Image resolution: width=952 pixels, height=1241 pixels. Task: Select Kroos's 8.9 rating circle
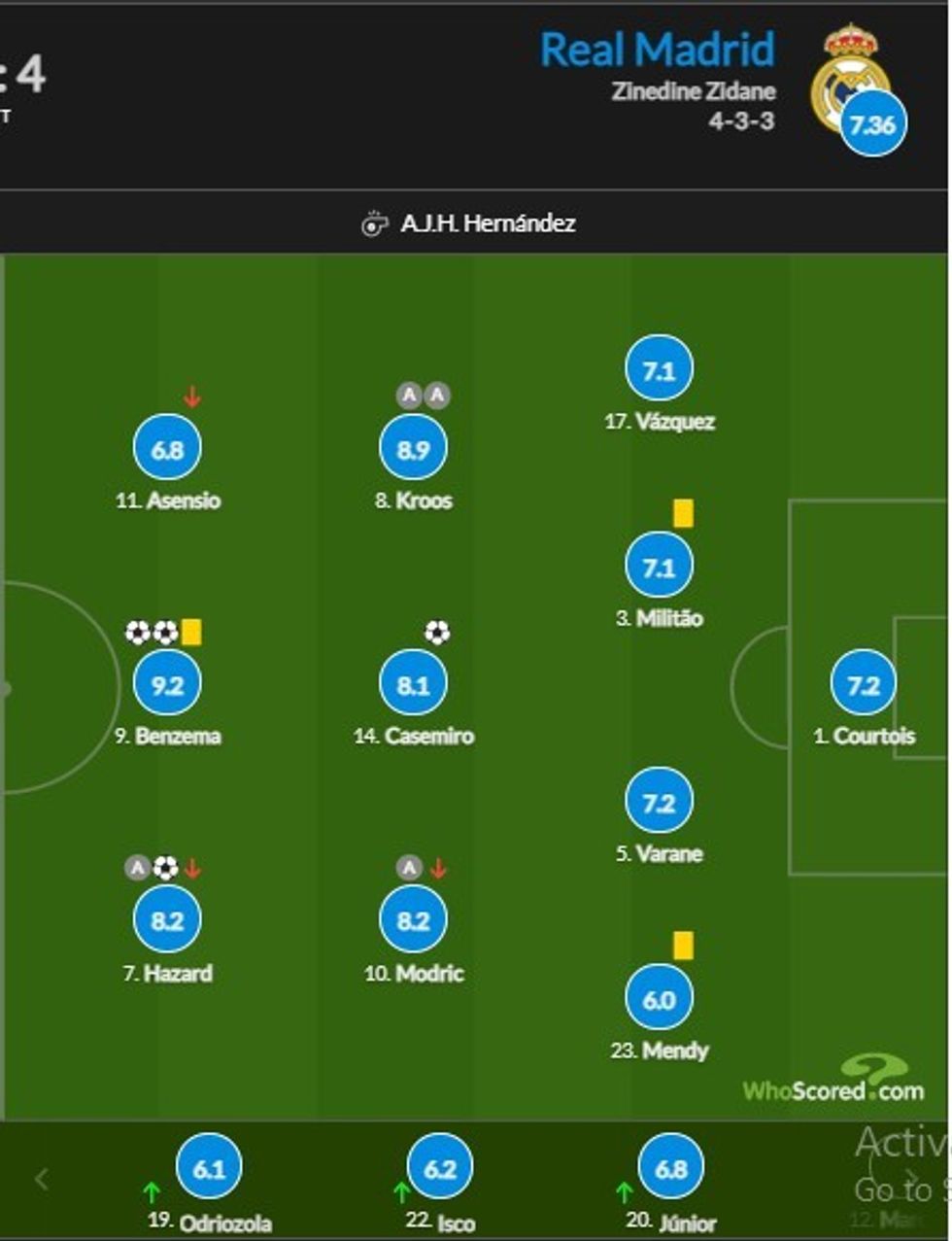pos(413,449)
